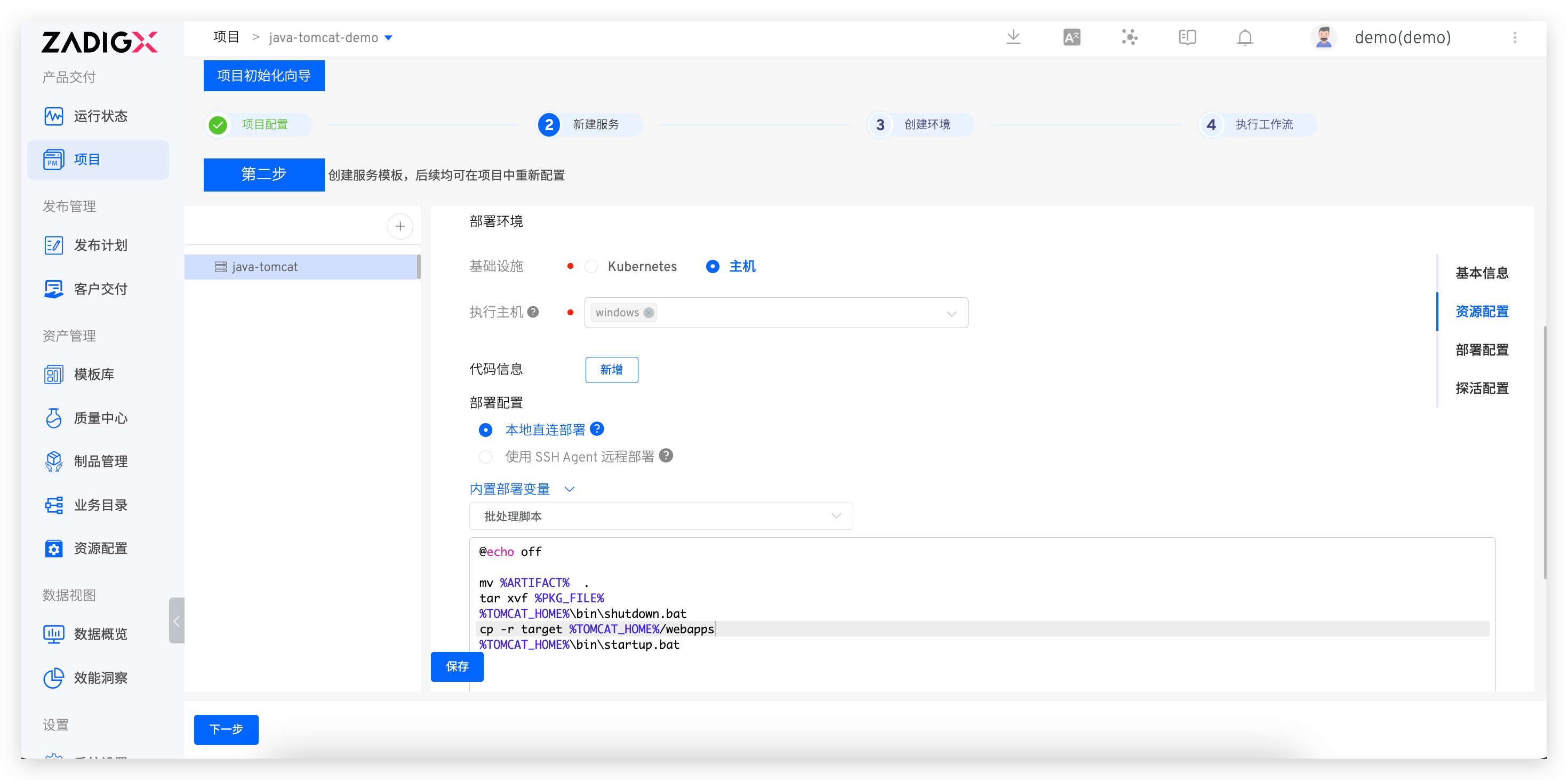Click the ZadigX logo
This screenshot has height=780, width=1568.
coord(99,42)
